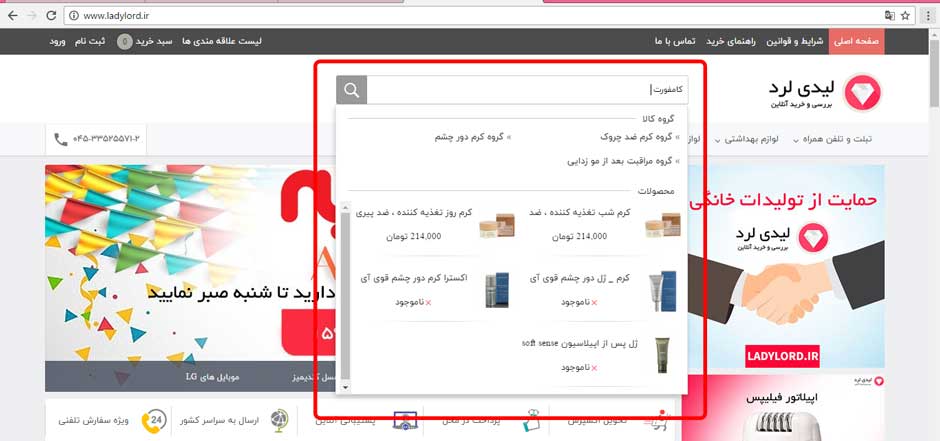Click the down arrow of suggestions scrollbar
Image resolution: width=940 pixels, height=441 pixels.
point(345,388)
